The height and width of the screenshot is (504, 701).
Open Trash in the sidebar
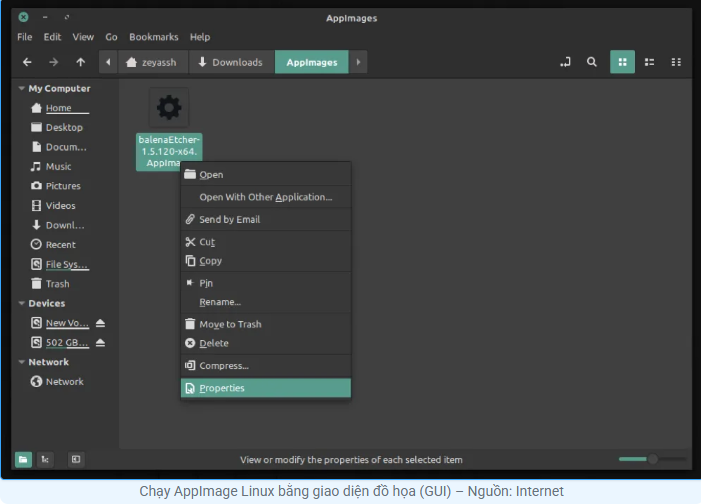pos(50,284)
